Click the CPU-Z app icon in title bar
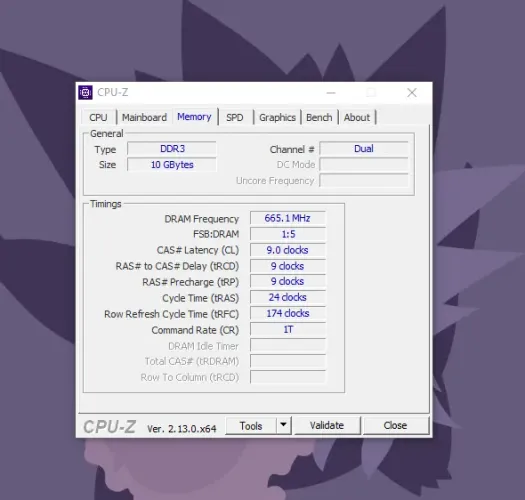 [85, 92]
